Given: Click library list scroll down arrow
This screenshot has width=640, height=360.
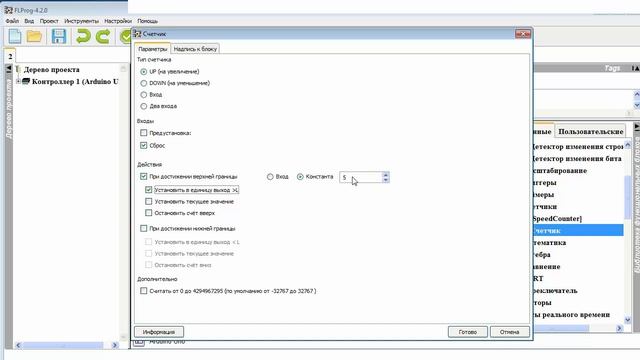Looking at the screenshot, I should coord(628,320).
